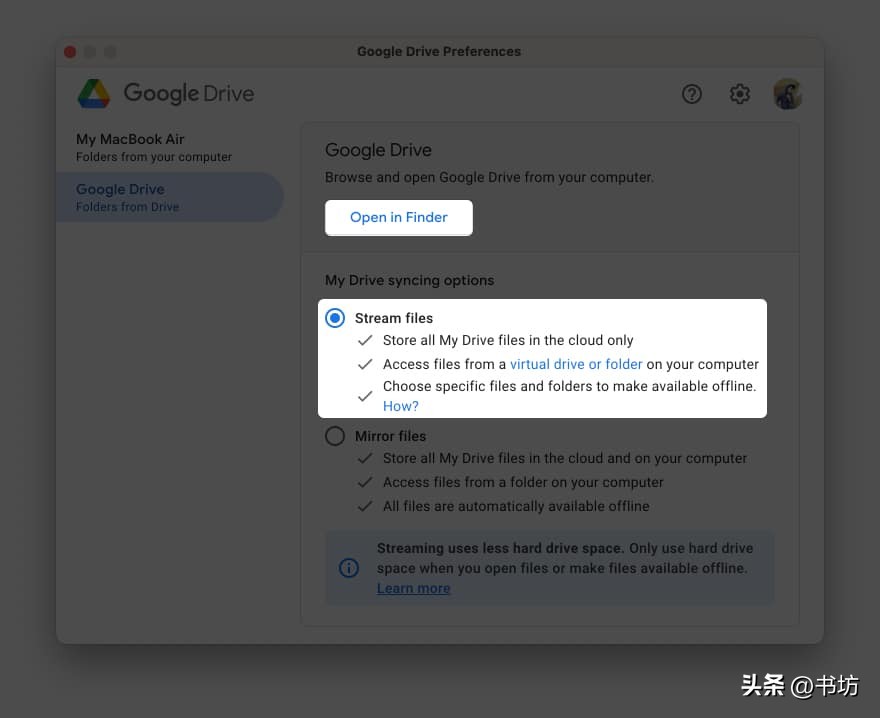Click the Open in Finder button
The height and width of the screenshot is (718, 880).
click(x=398, y=217)
